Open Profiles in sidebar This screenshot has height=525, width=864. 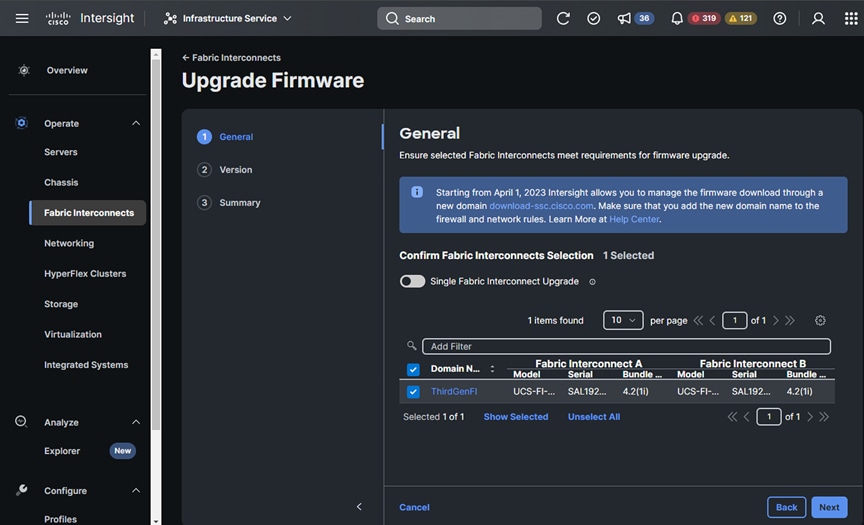point(60,519)
